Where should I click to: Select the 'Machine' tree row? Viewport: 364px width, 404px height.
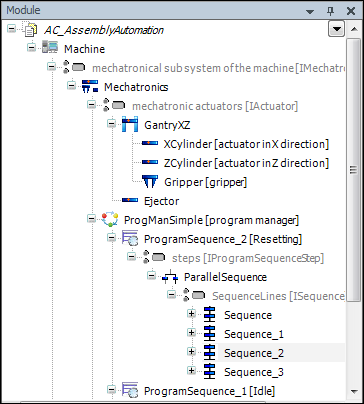pyautogui.click(x=84, y=49)
